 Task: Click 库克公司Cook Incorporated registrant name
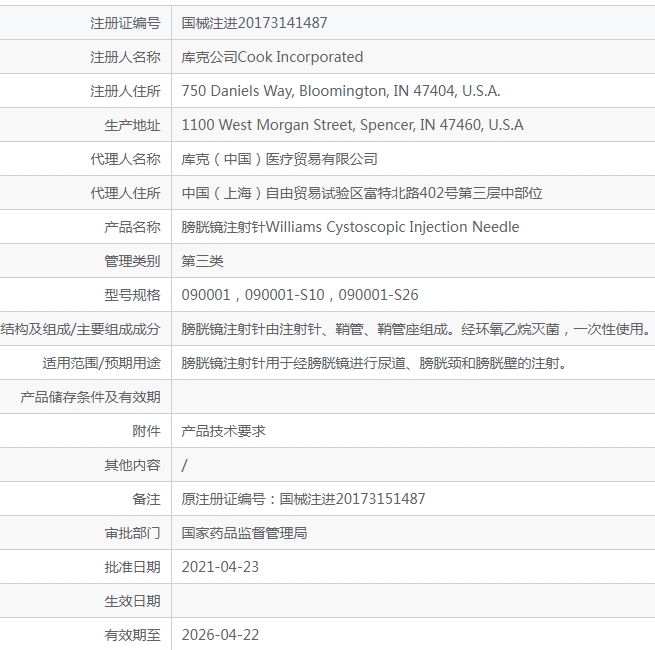click(x=272, y=57)
